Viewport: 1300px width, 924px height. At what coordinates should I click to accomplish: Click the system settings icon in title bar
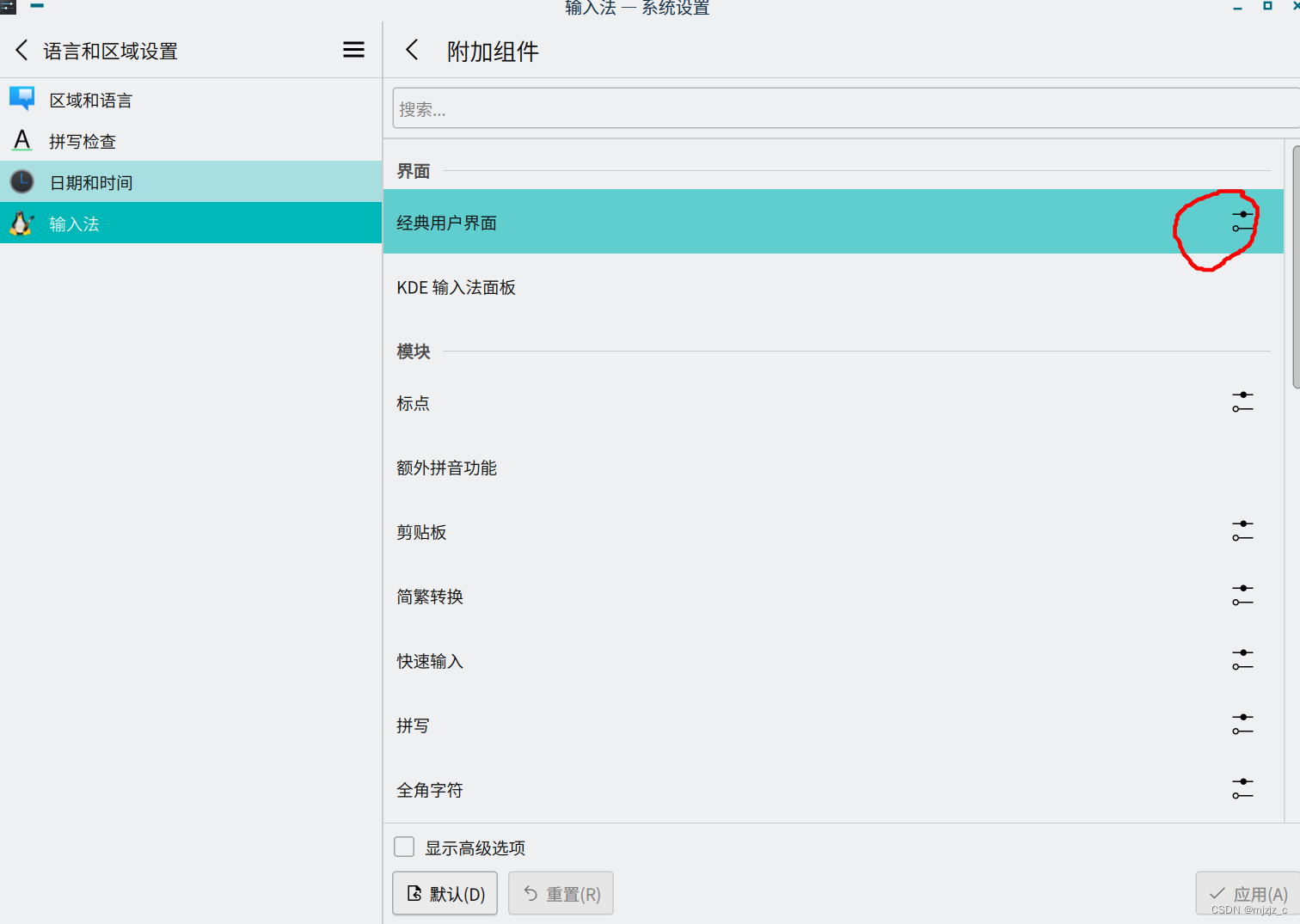tap(8, 7)
